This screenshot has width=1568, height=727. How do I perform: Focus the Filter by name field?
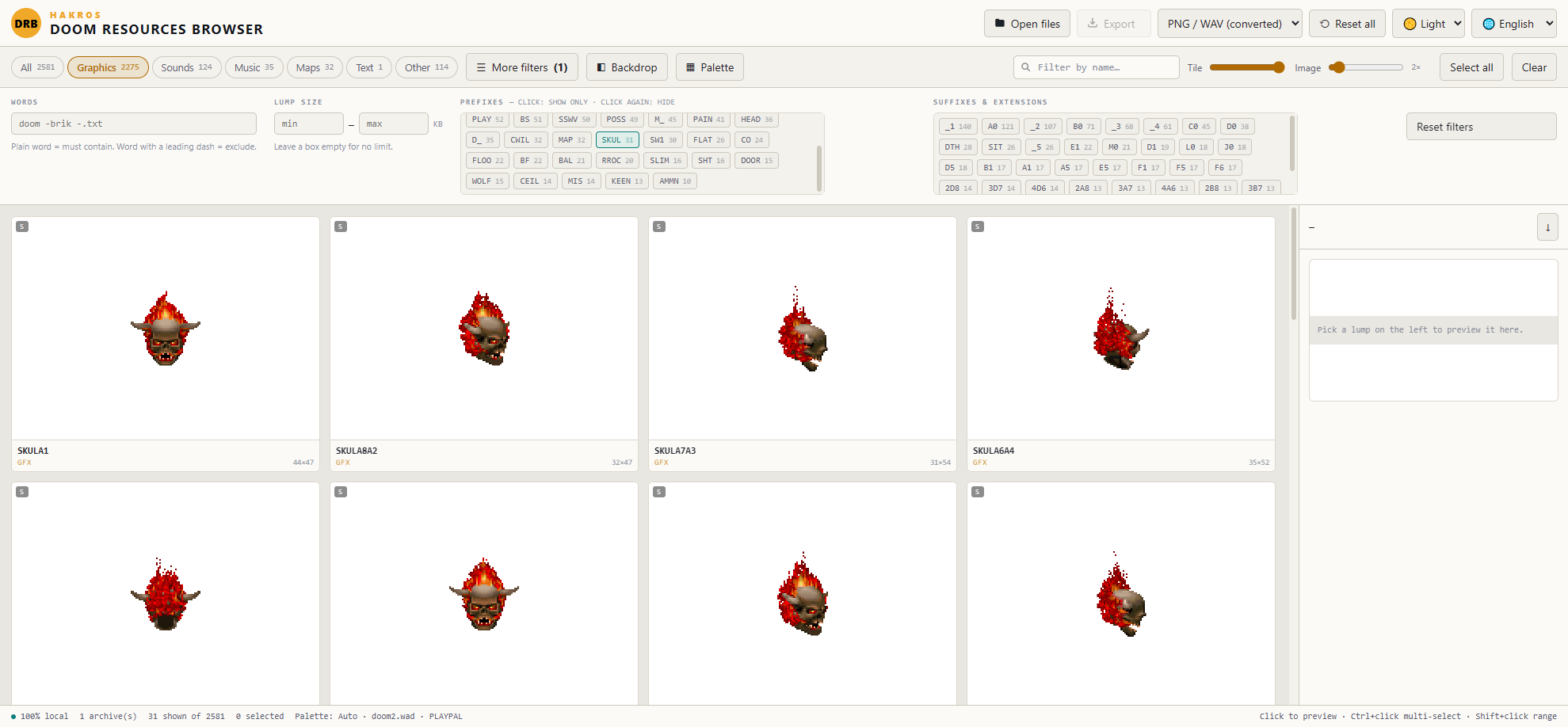[x=1097, y=67]
